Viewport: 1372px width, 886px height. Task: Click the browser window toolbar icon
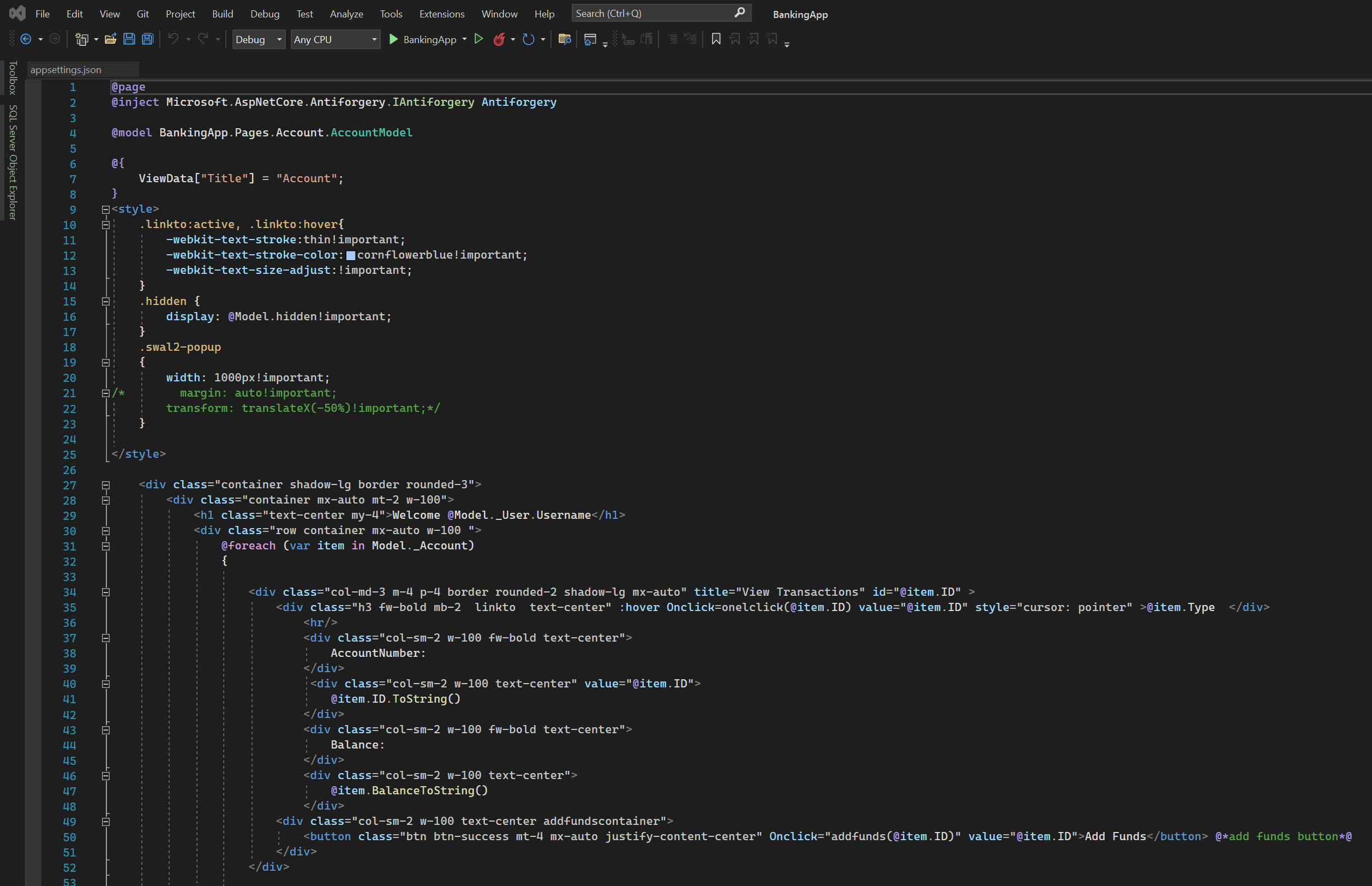click(590, 39)
